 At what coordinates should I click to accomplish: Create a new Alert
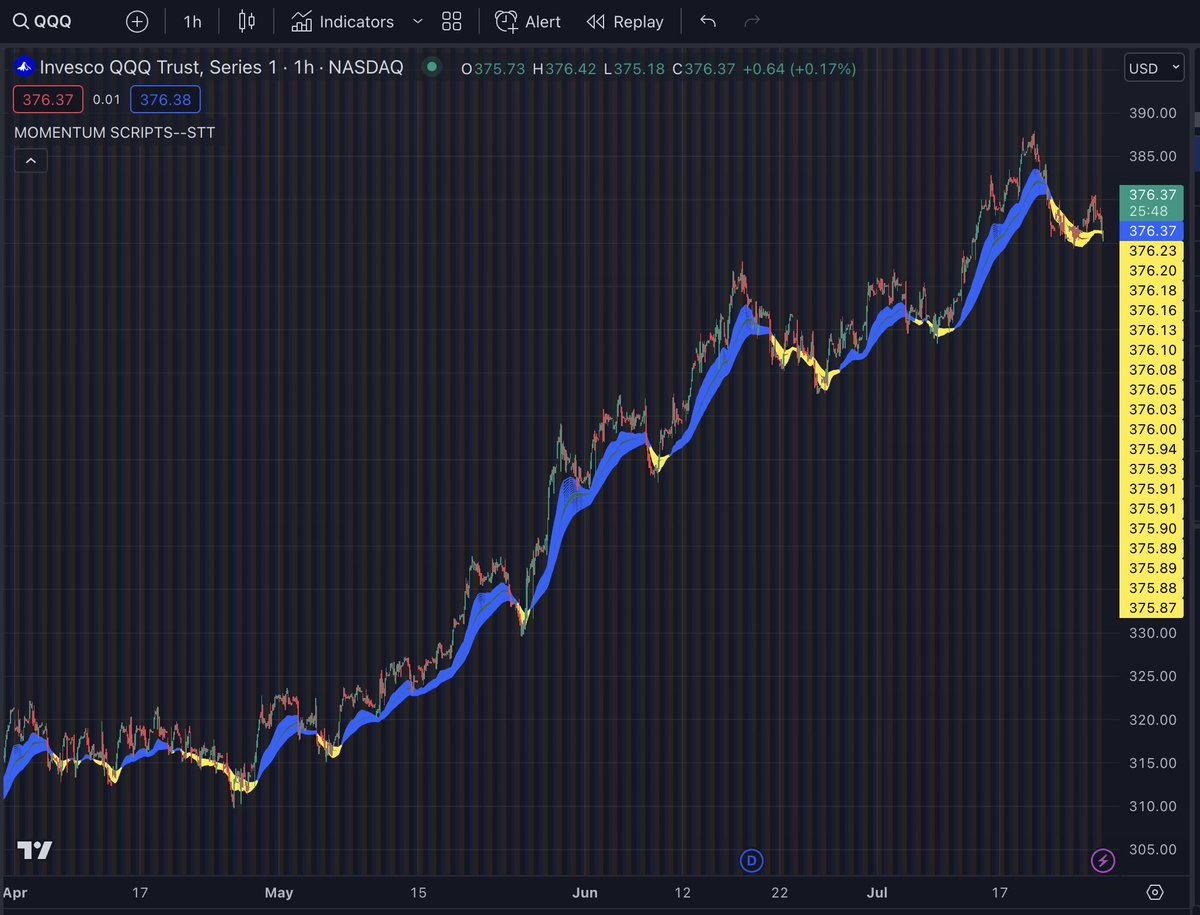529,21
